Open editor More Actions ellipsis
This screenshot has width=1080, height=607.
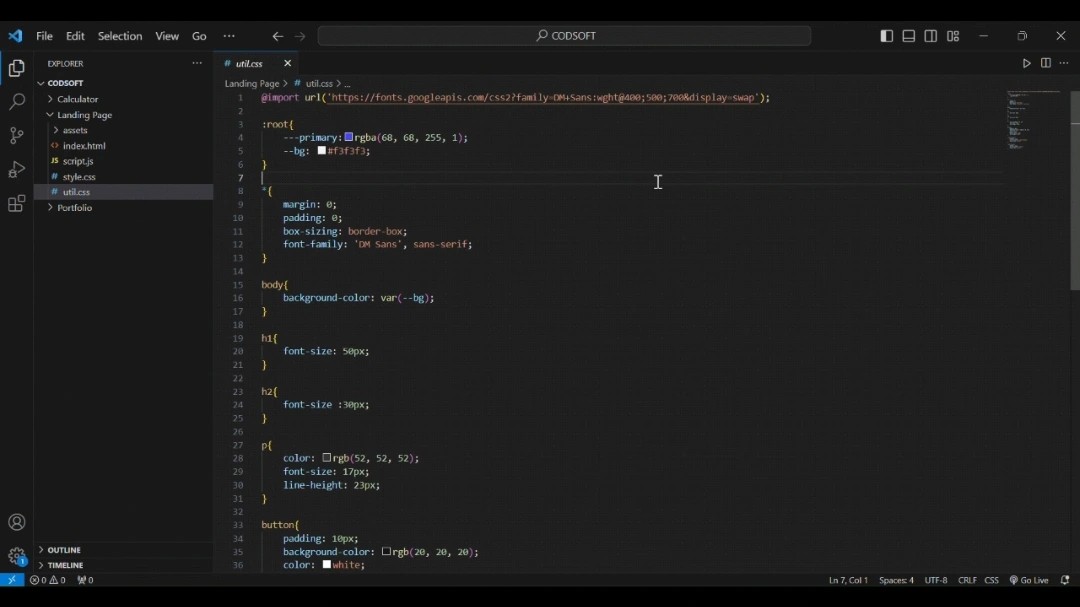[1064, 63]
